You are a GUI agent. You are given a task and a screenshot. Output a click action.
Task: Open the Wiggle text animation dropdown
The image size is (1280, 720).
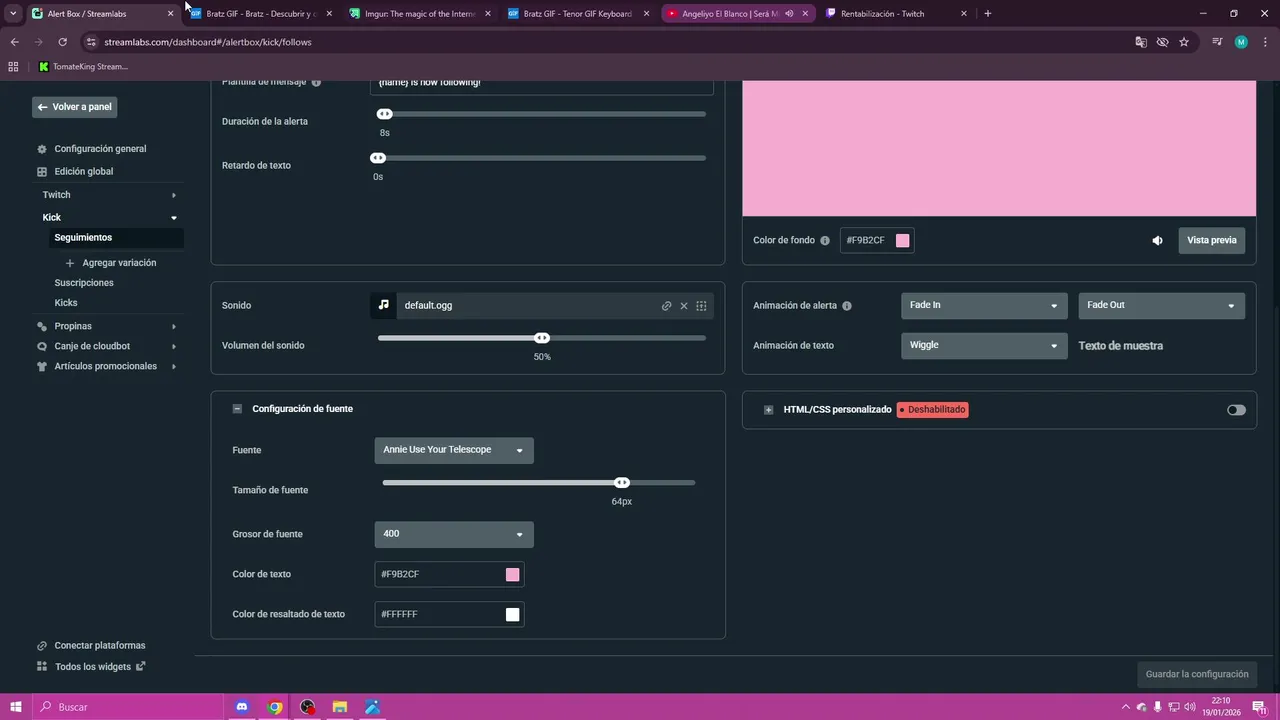point(984,345)
